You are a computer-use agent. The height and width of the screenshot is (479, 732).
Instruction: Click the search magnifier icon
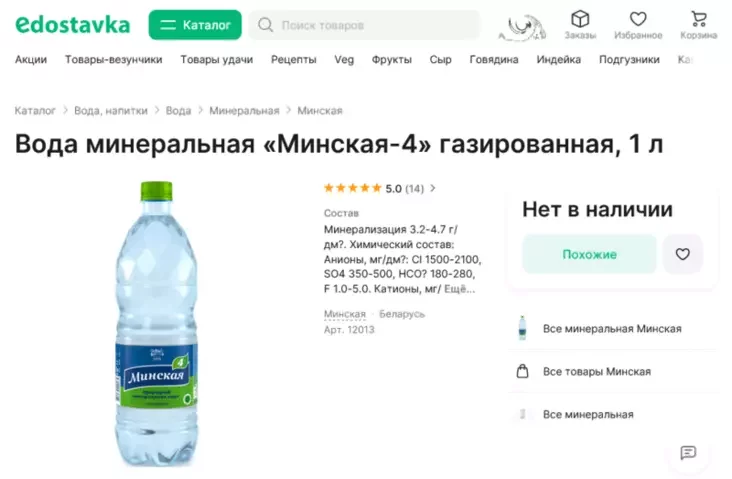coord(265,25)
